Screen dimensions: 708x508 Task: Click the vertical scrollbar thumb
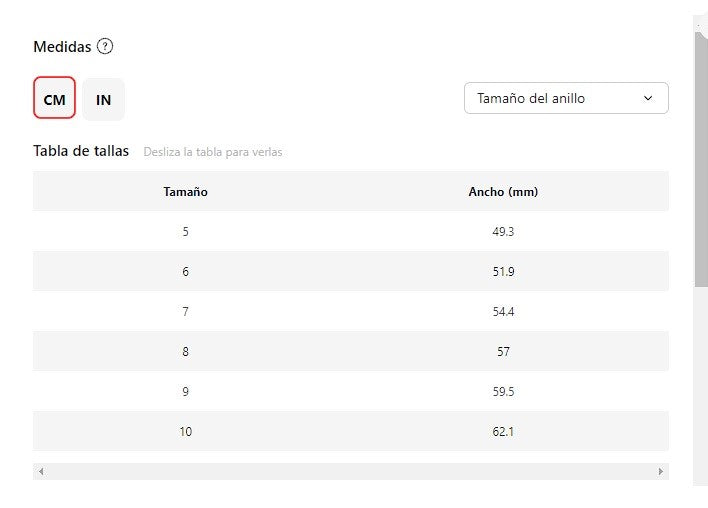pyautogui.click(x=701, y=160)
